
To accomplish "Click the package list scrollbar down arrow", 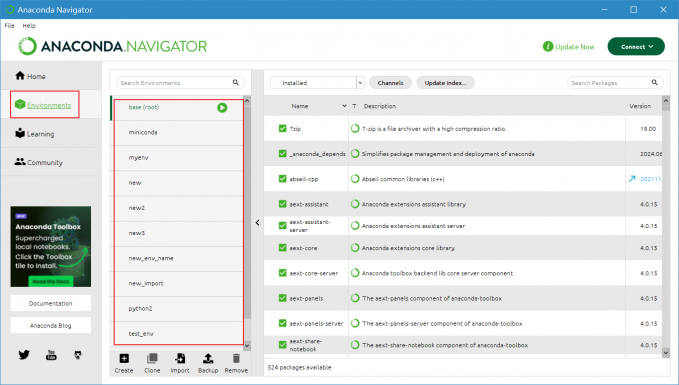I will [x=666, y=353].
